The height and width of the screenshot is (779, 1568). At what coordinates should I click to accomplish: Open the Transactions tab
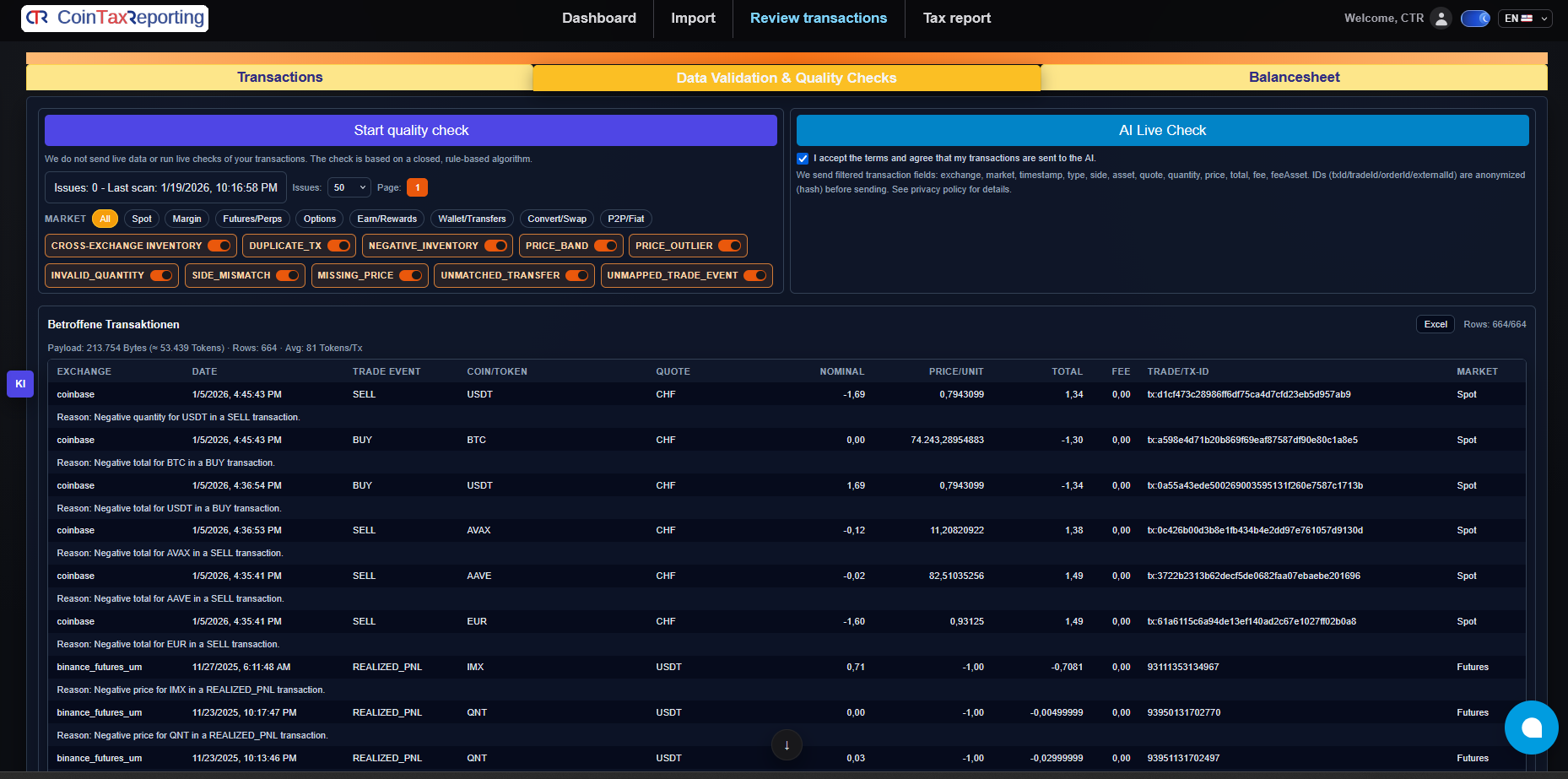pyautogui.click(x=279, y=77)
